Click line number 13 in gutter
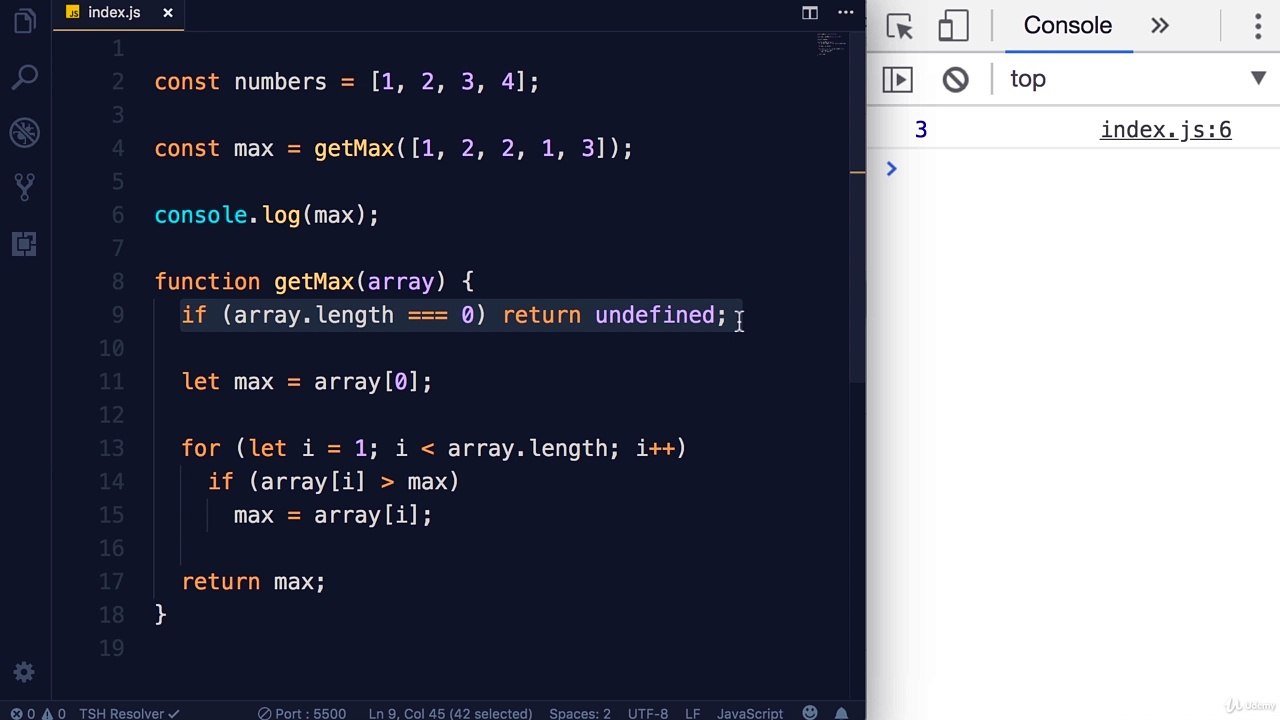The image size is (1280, 720). pyautogui.click(x=112, y=448)
